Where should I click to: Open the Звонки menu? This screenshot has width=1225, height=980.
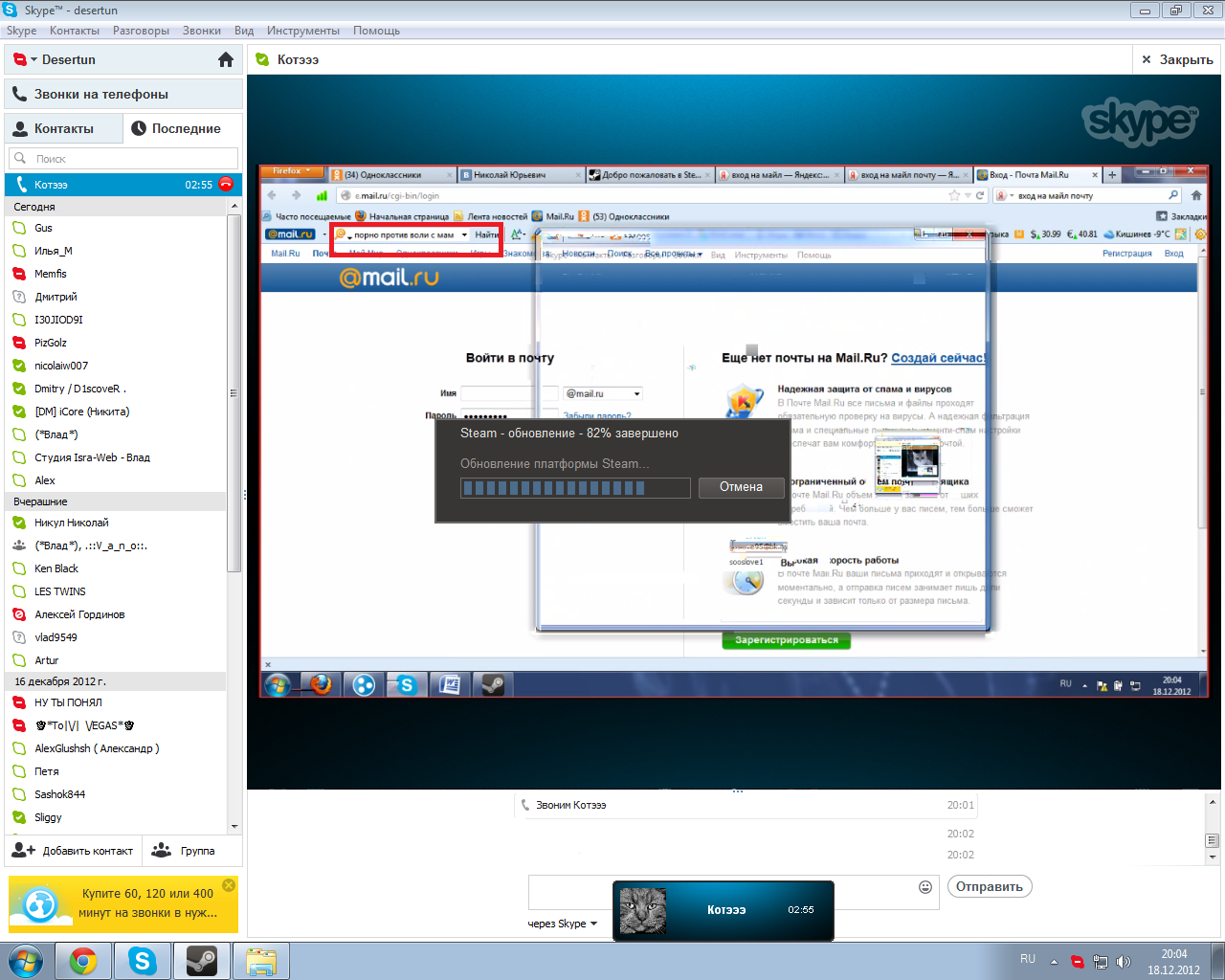click(x=202, y=31)
